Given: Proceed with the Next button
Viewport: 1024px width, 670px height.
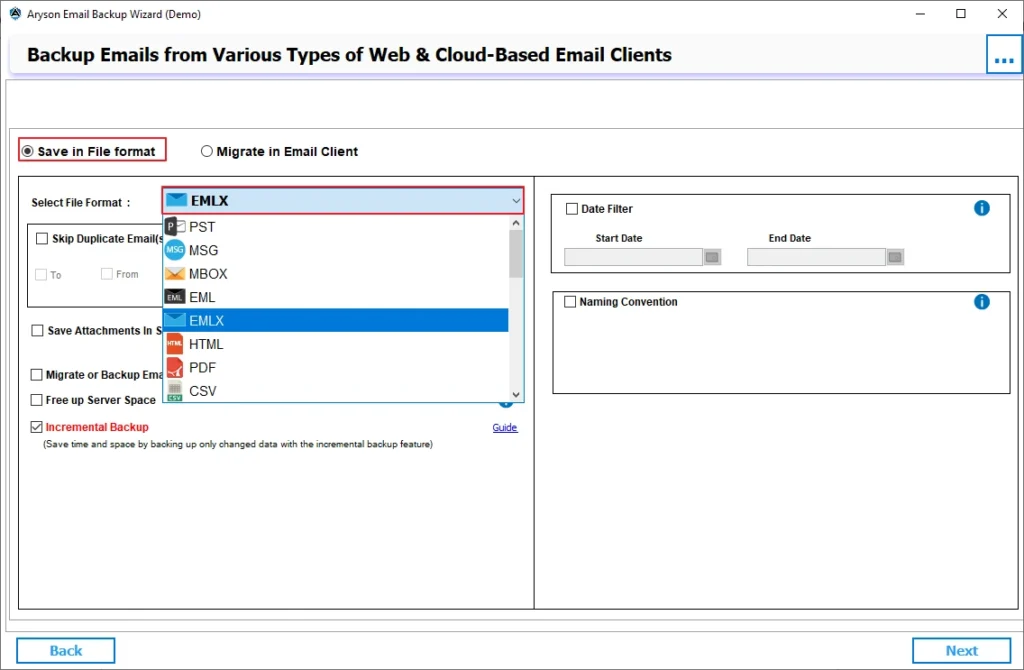Looking at the screenshot, I should click(x=961, y=650).
